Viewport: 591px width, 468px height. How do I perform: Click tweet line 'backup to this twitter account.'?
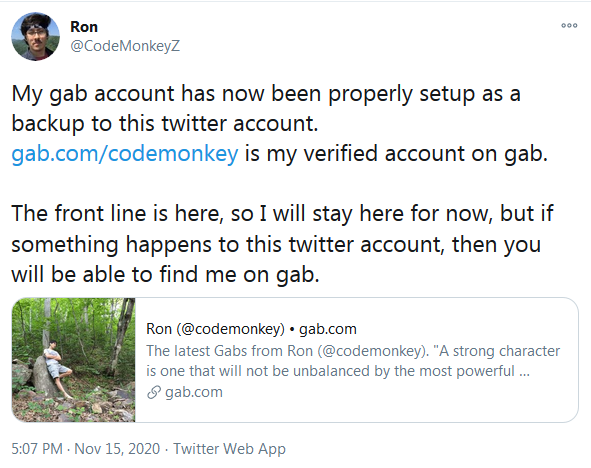[165, 124]
